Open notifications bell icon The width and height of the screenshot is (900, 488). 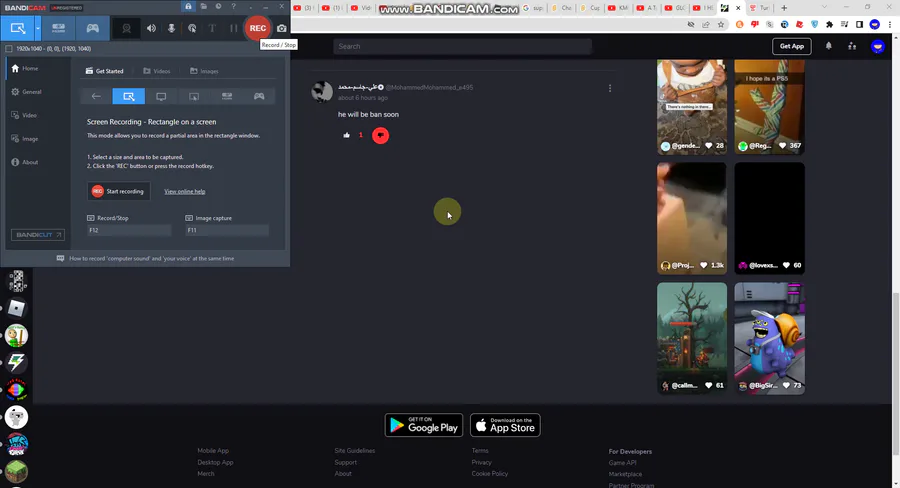tap(828, 46)
